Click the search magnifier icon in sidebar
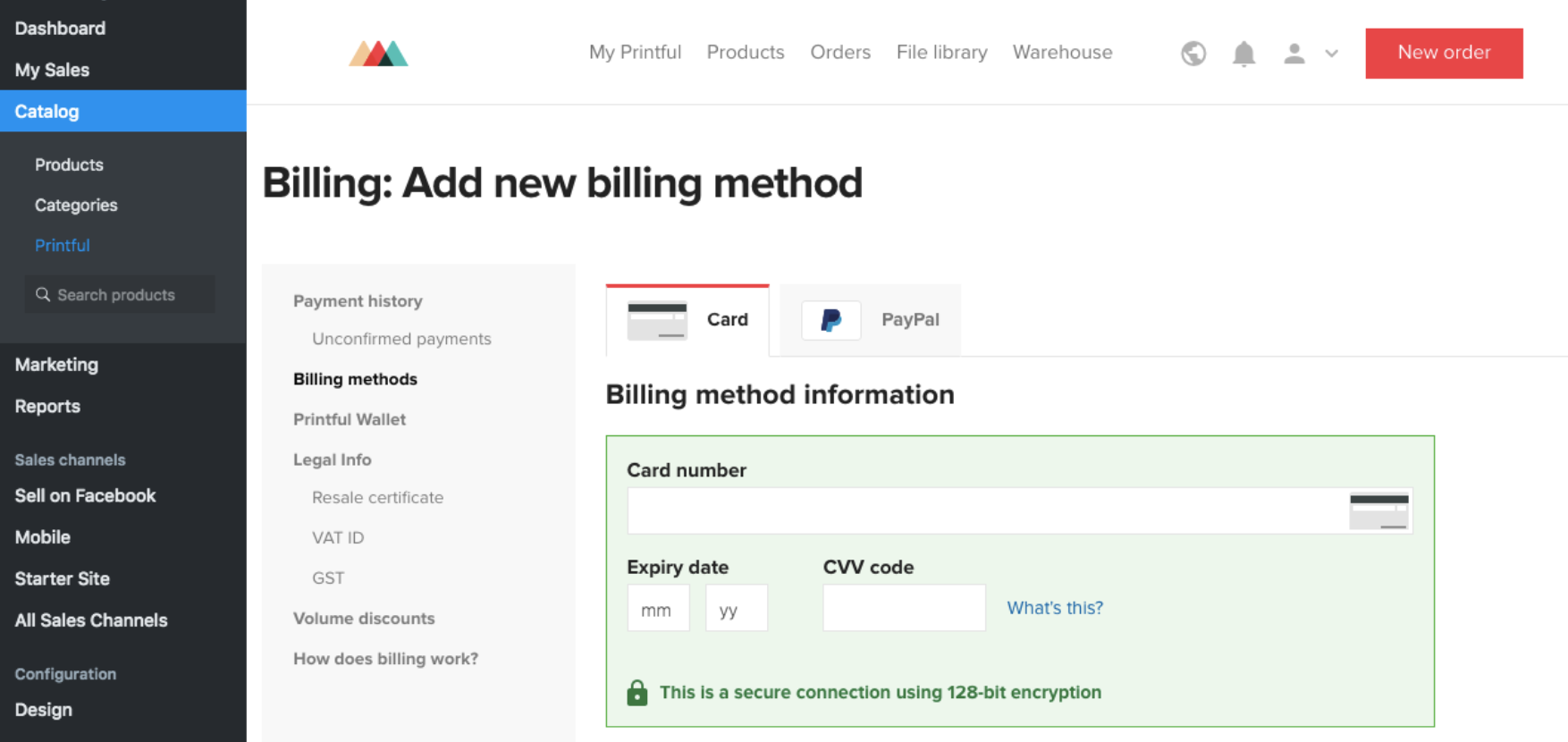1568x742 pixels. click(42, 294)
